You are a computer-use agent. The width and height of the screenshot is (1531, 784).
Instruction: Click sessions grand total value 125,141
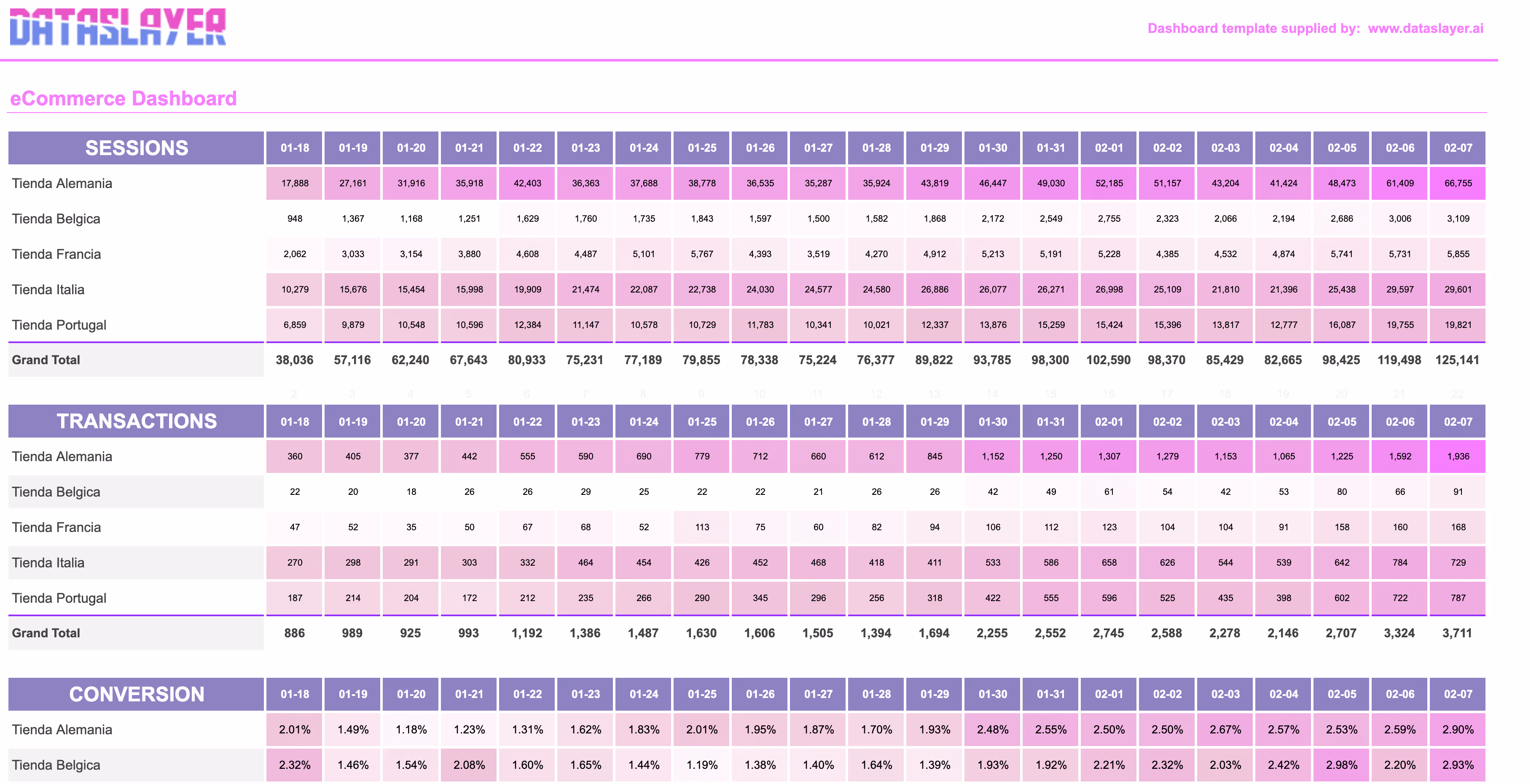point(1457,360)
